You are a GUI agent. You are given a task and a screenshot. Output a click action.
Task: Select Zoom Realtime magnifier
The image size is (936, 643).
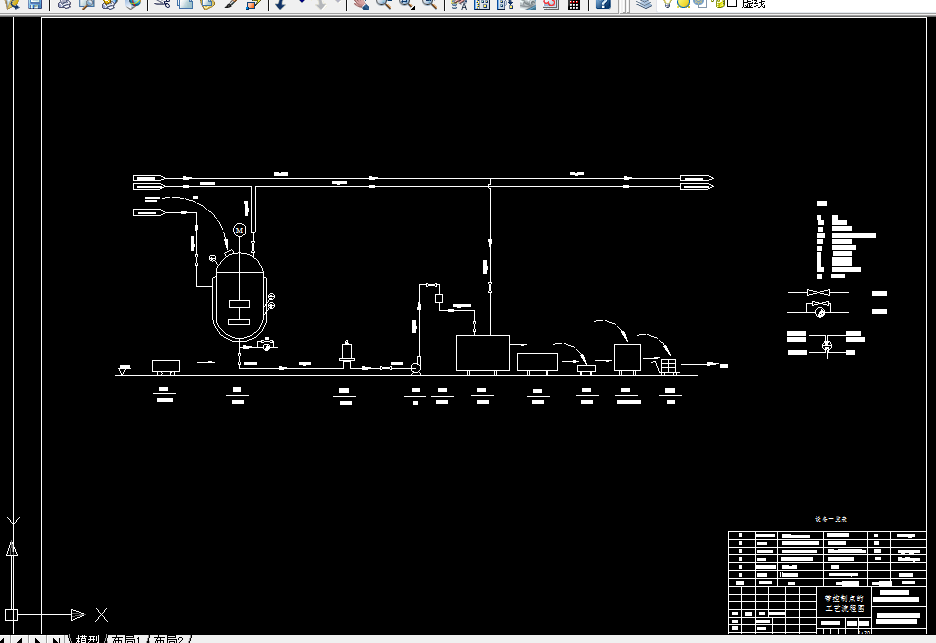coord(384,4)
